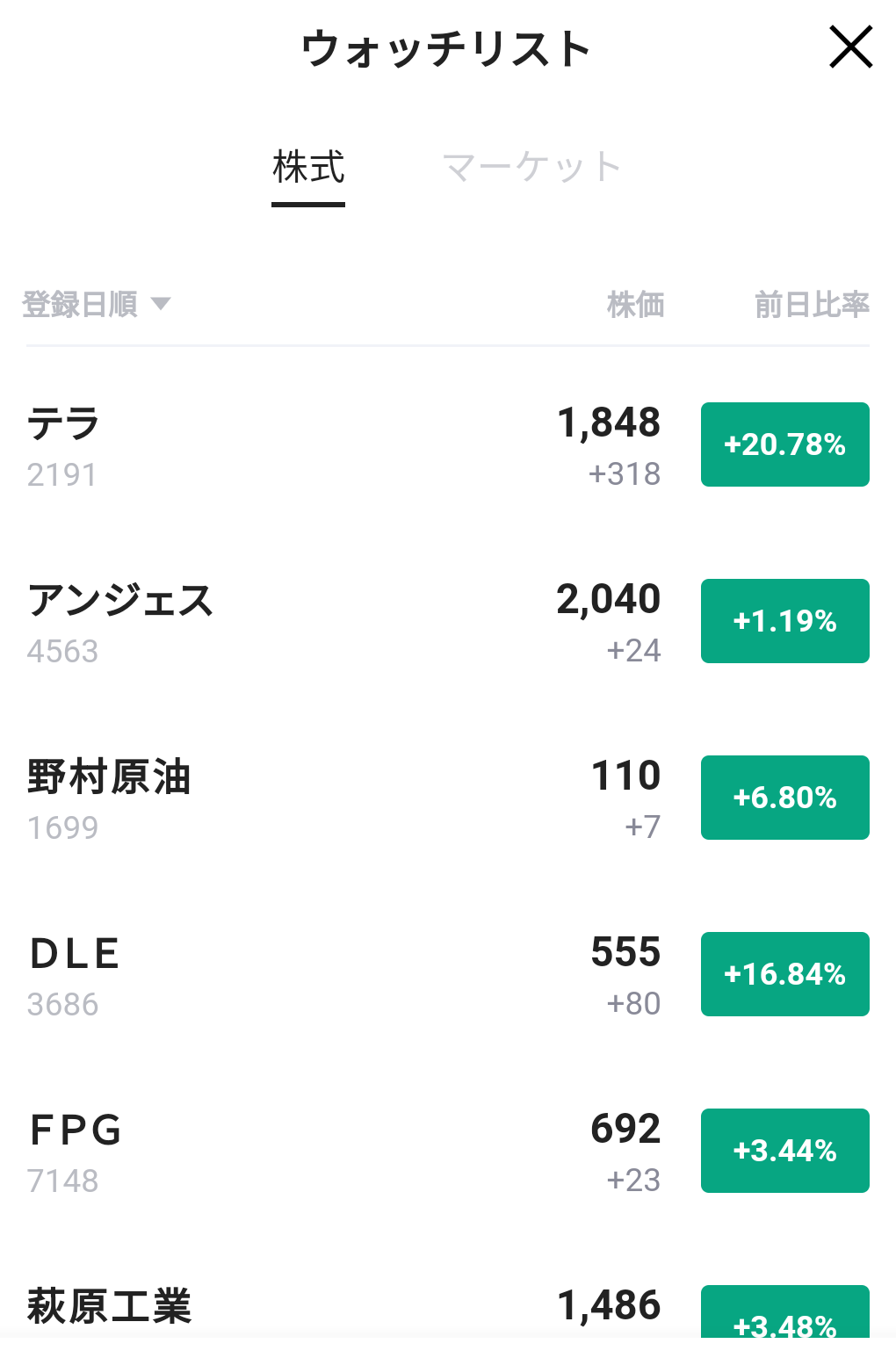The height and width of the screenshot is (1358, 896).
Task: Open the 登録日順 sort dropdown
Action: pyautogui.click(x=96, y=305)
